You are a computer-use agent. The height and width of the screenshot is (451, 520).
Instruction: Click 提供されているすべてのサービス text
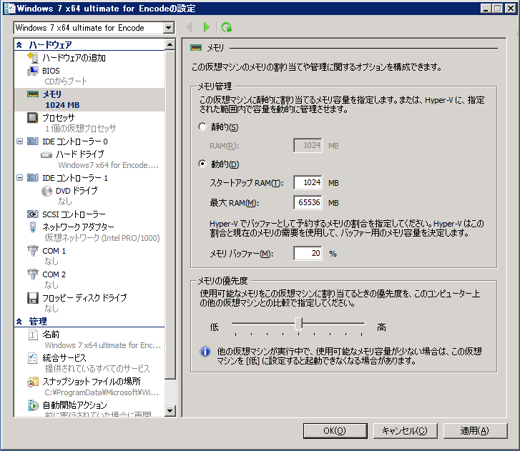[97, 369]
